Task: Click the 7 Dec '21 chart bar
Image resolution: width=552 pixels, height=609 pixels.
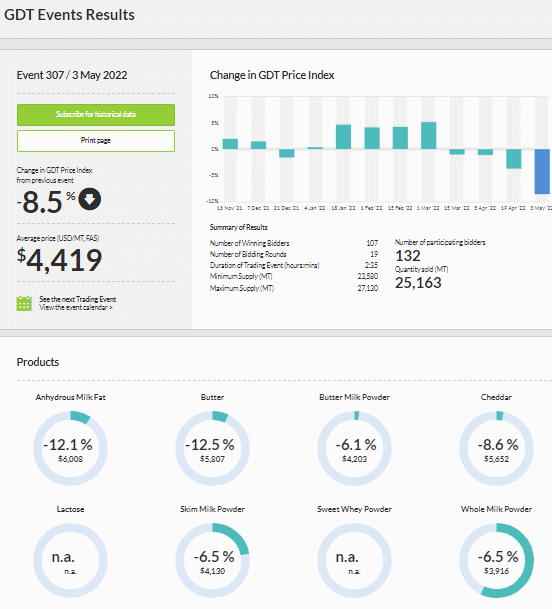Action: click(258, 145)
